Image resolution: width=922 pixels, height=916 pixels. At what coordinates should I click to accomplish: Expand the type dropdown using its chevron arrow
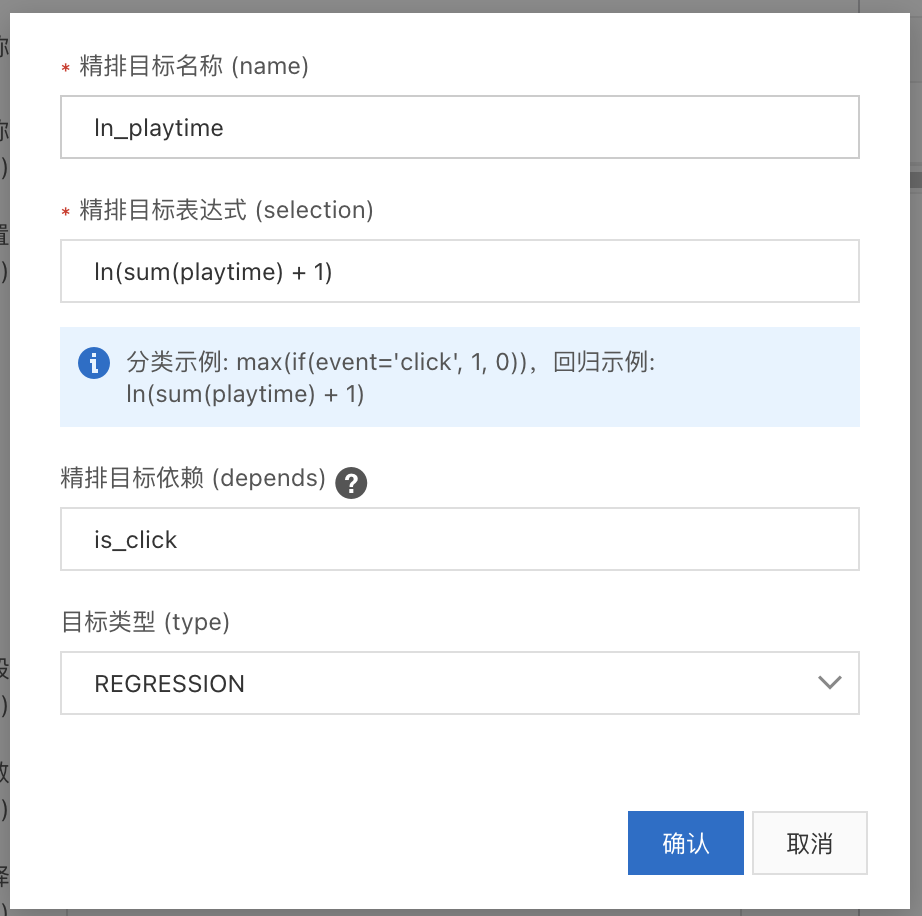829,683
